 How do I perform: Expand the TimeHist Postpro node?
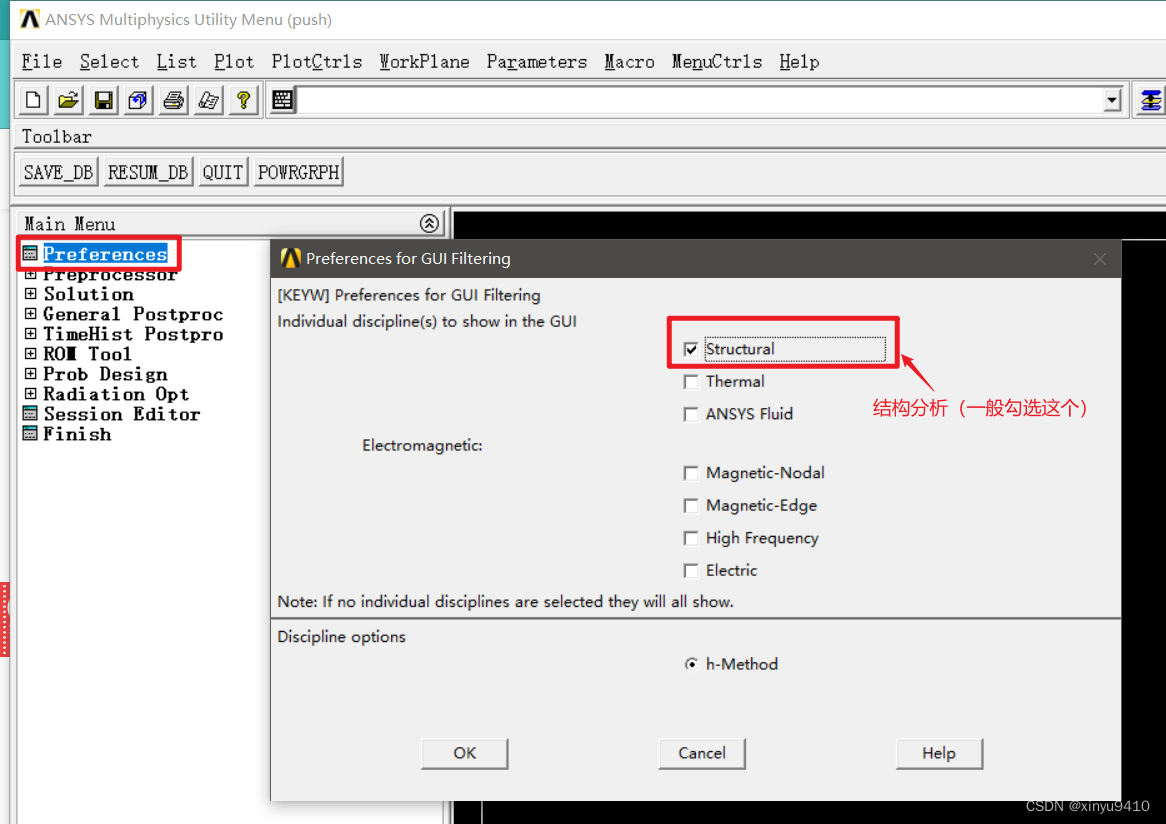tap(30, 334)
